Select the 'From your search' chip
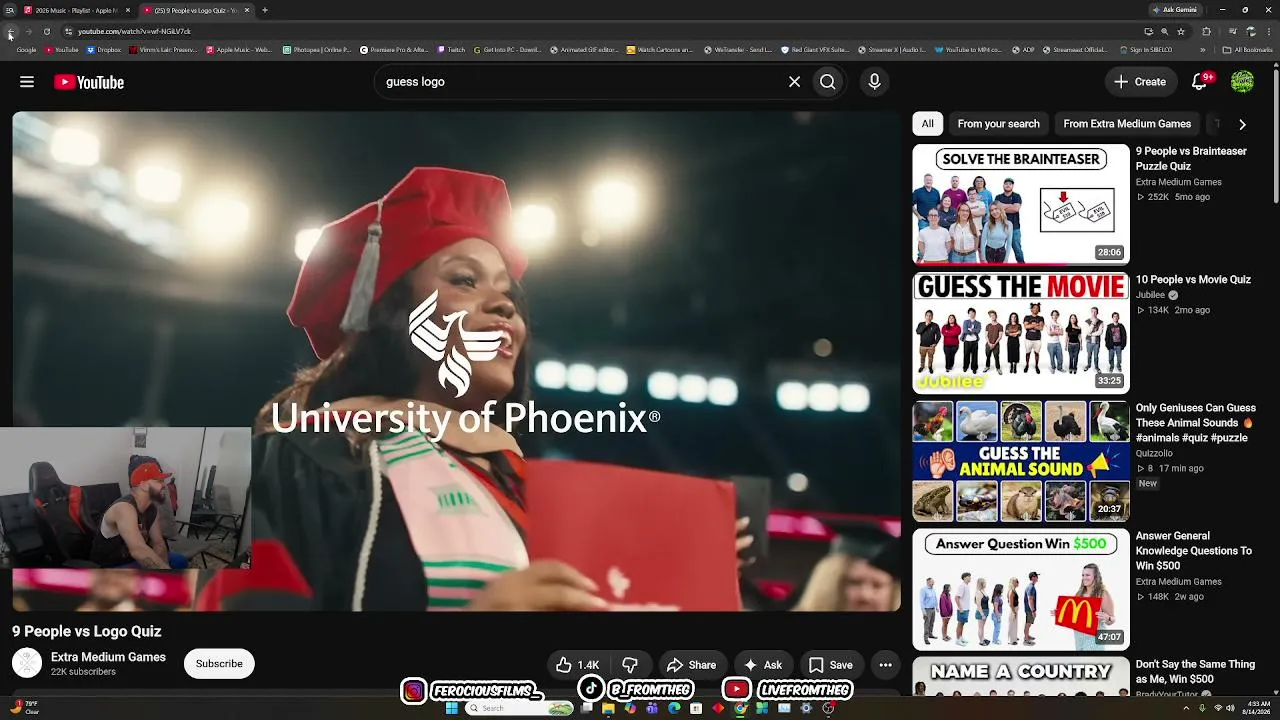This screenshot has height=720, width=1280. 998,124
